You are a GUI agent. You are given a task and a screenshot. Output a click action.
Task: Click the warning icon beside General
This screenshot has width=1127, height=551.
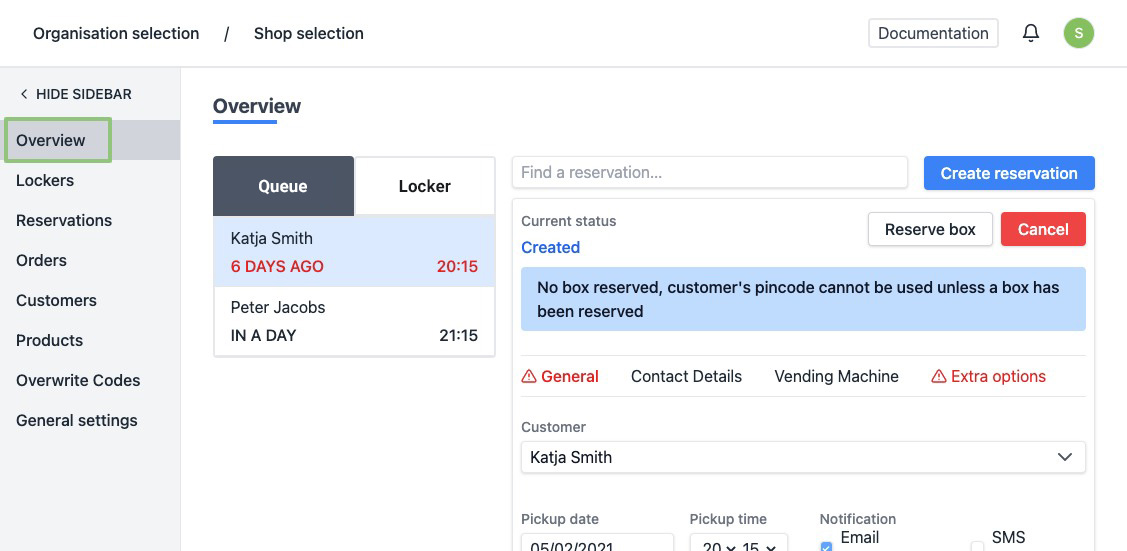(529, 377)
